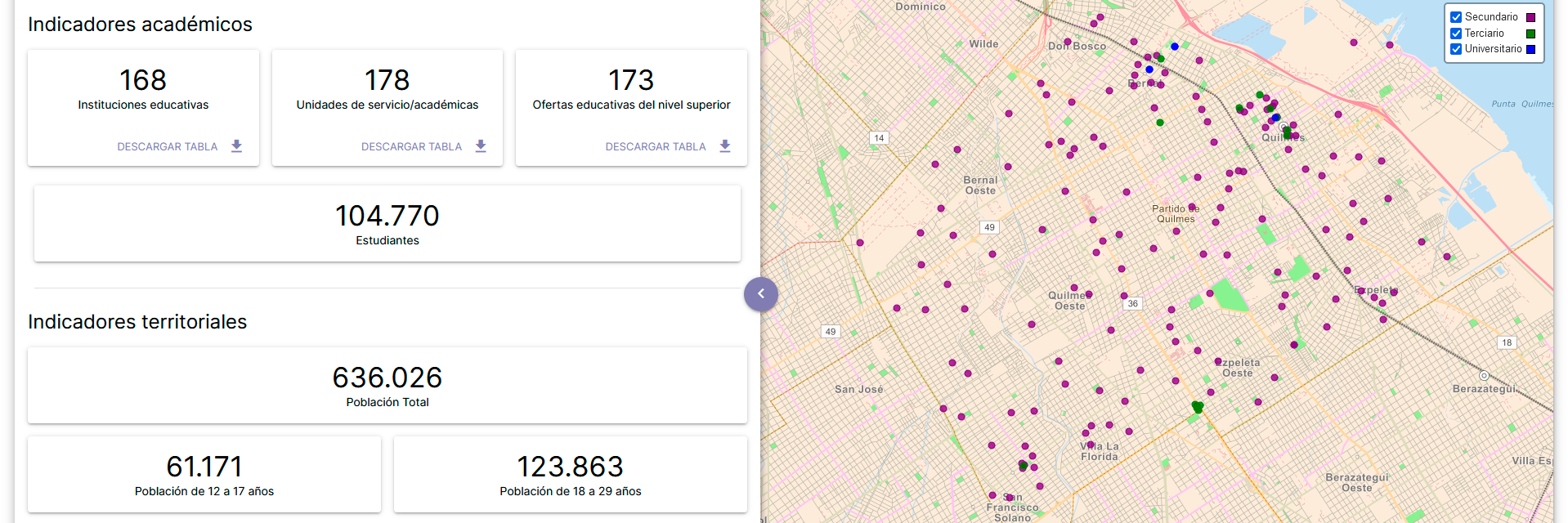Click route 14 marker on the map
Screen dimensions: 1568x523
pyautogui.click(x=879, y=138)
